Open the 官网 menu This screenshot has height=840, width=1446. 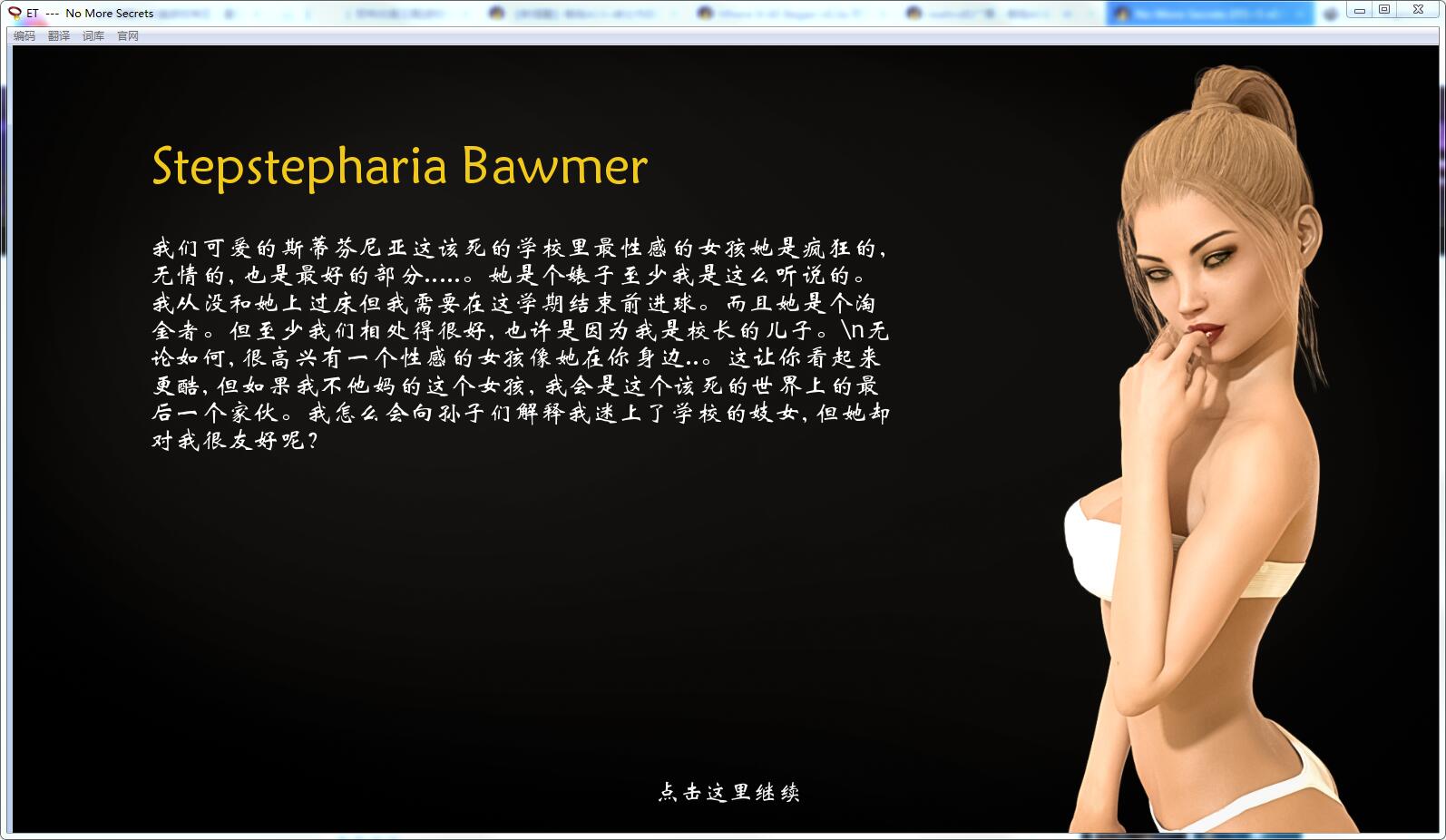tap(128, 35)
